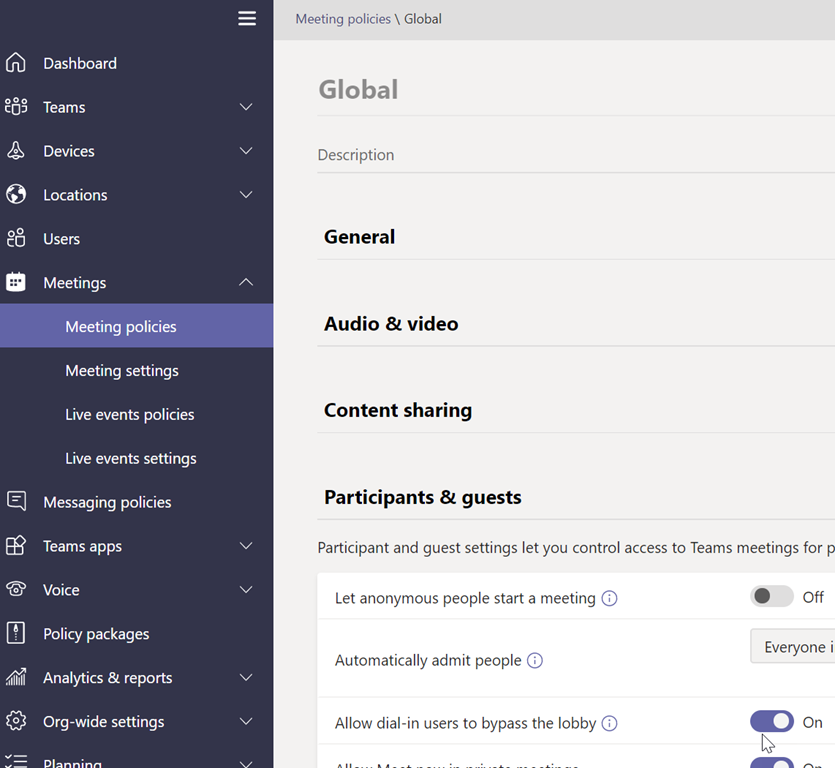Enable anonymous people to start a meeting
The image size is (835, 768).
(x=771, y=595)
